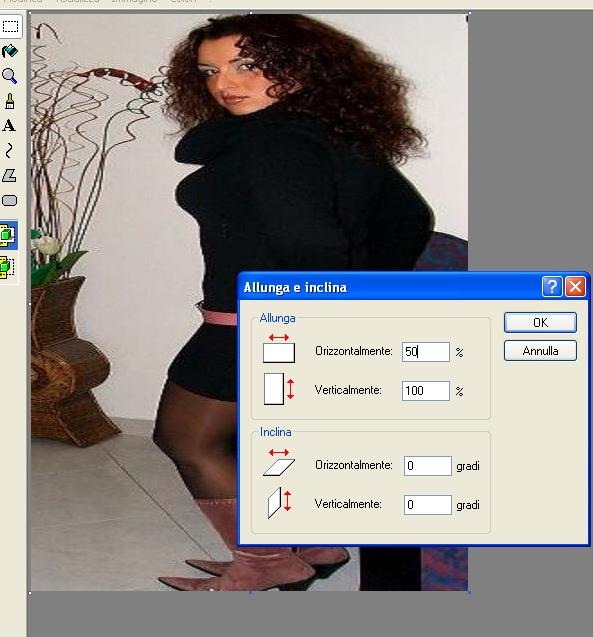Pick the brush tool
593x637 pixels.
[10, 101]
